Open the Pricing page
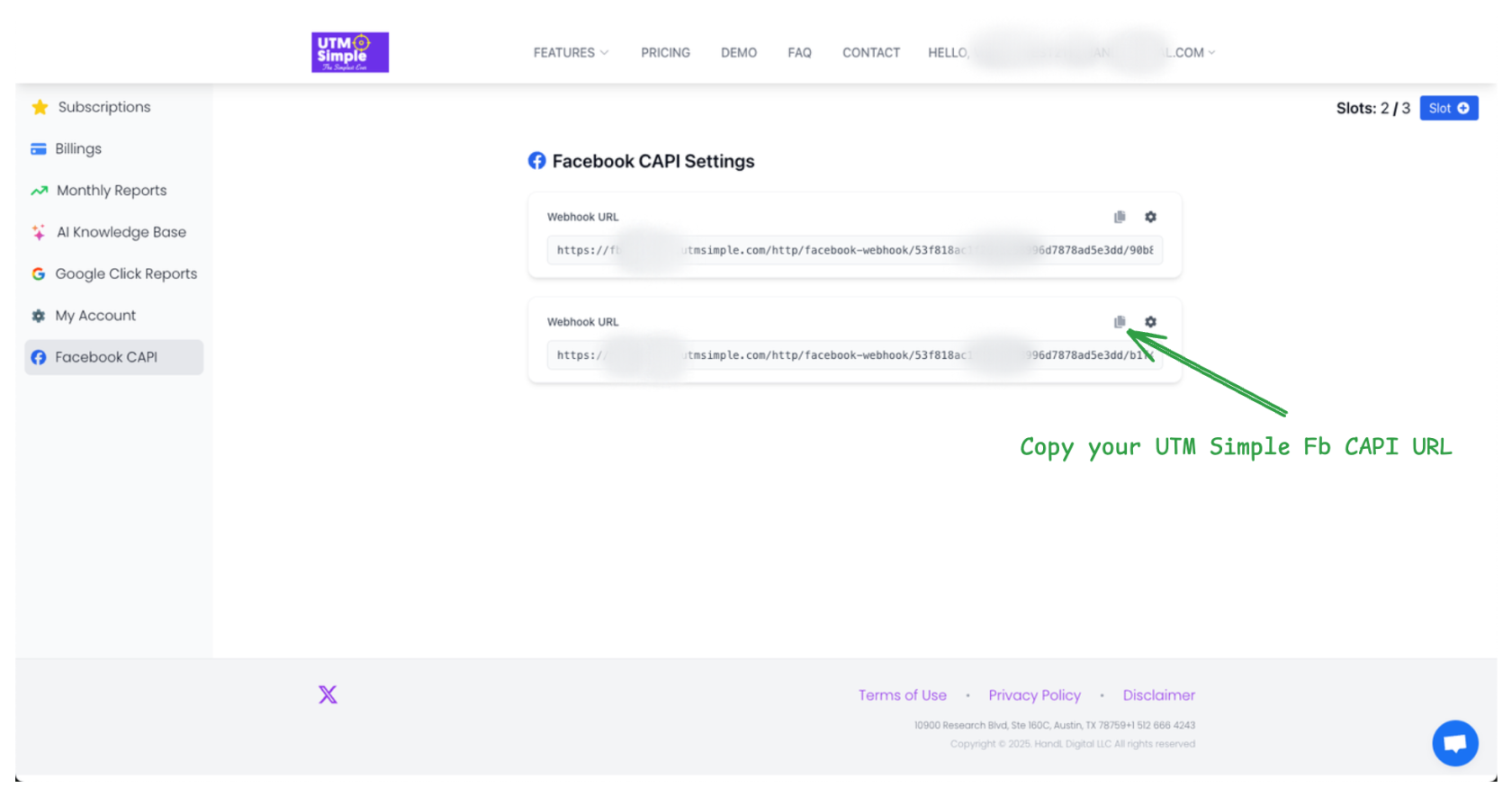 (665, 53)
